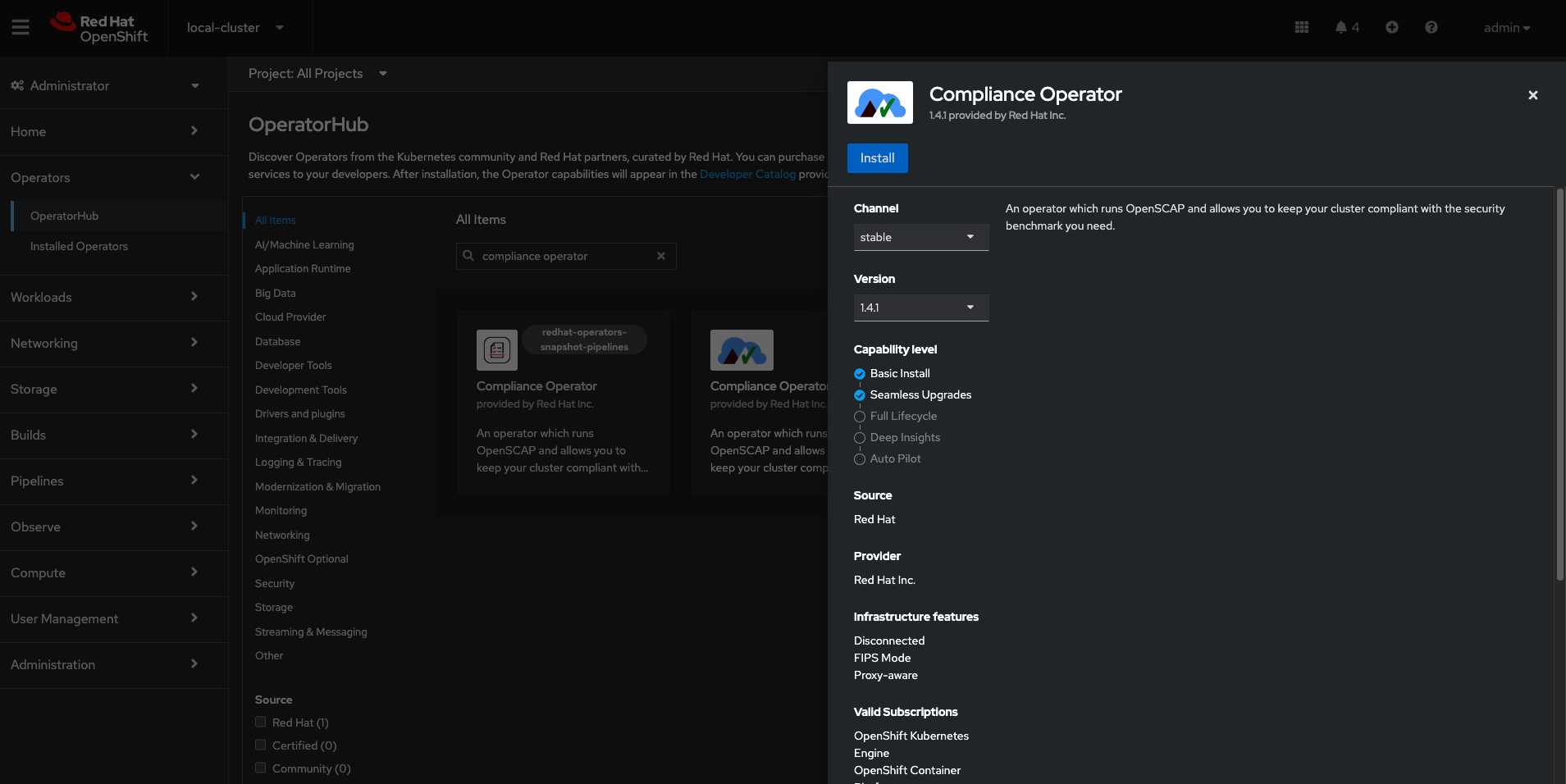Image resolution: width=1566 pixels, height=784 pixels.
Task: Close the Compliance Operator details panel
Action: [1532, 95]
